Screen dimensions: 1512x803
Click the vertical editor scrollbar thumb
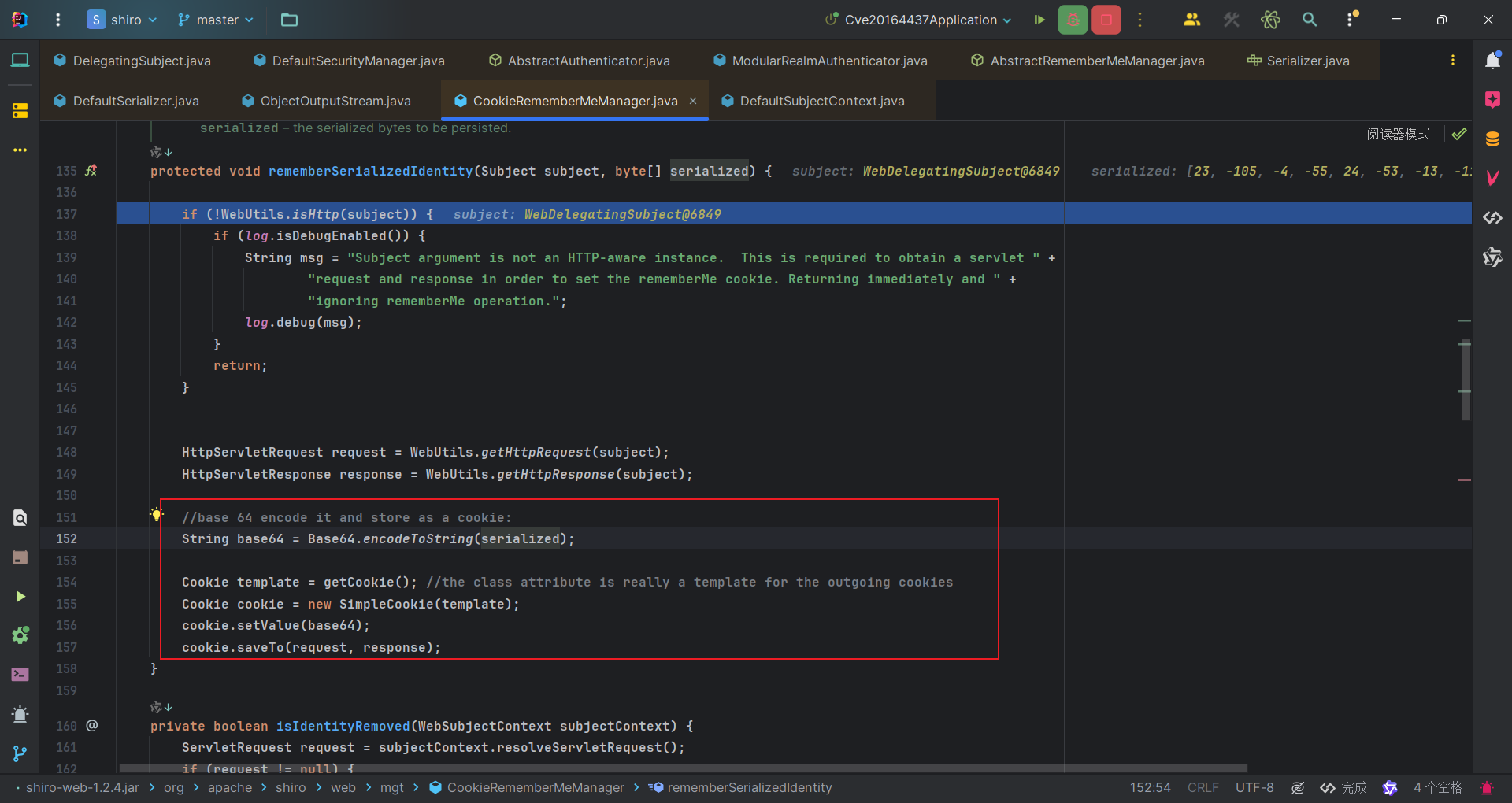(1466, 379)
